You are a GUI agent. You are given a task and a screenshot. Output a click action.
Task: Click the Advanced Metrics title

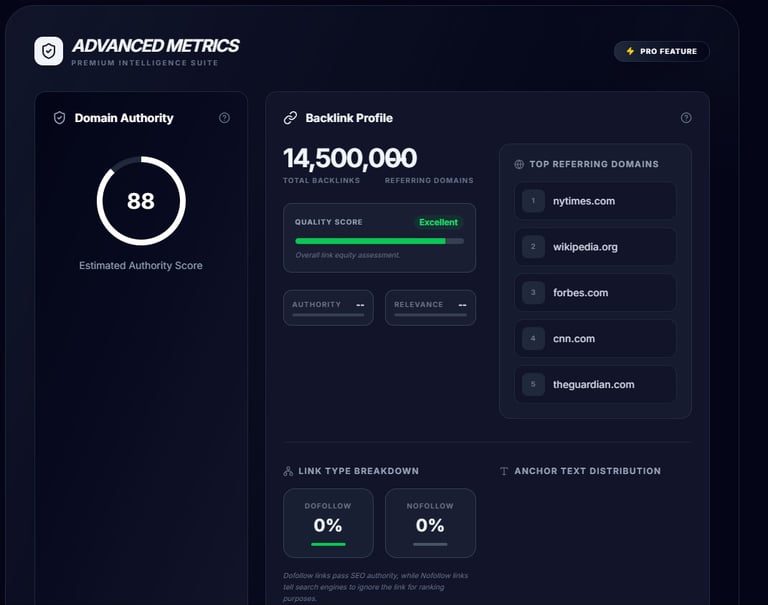click(156, 46)
